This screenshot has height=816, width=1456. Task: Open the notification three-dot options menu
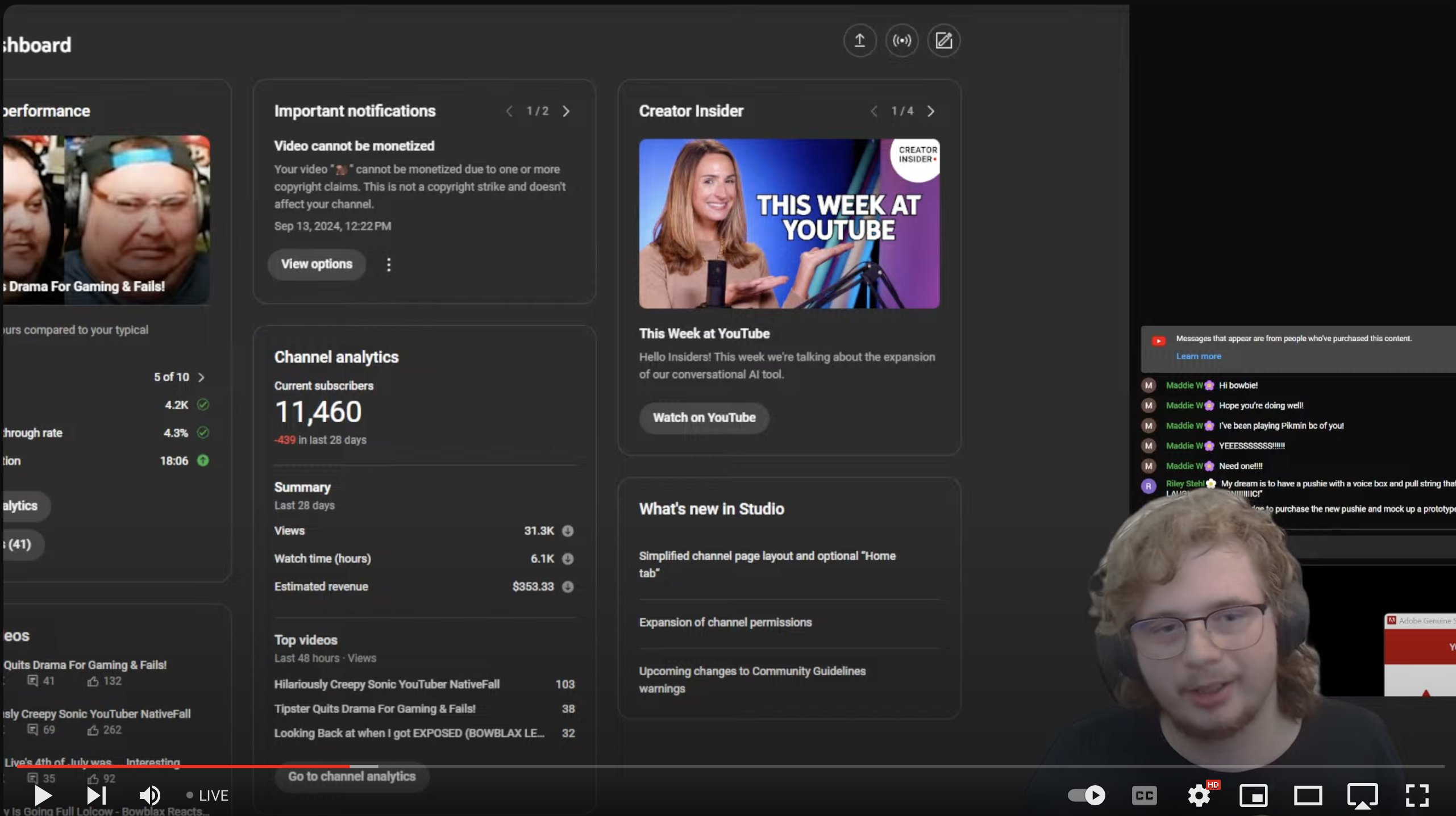click(x=389, y=264)
